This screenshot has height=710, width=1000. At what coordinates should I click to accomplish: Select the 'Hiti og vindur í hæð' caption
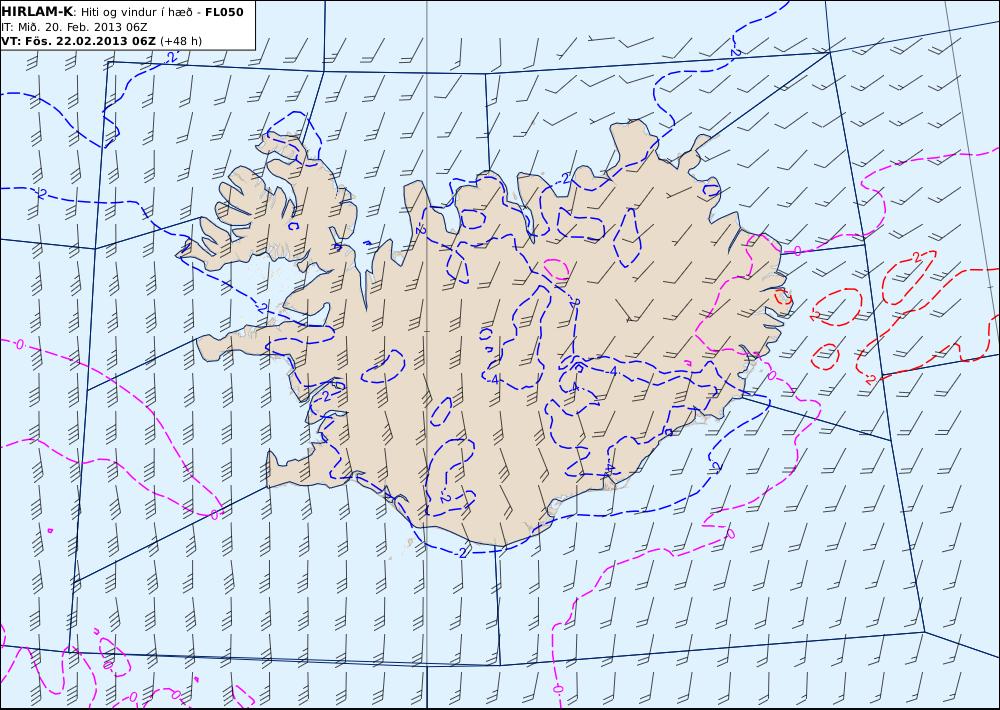[136, 12]
